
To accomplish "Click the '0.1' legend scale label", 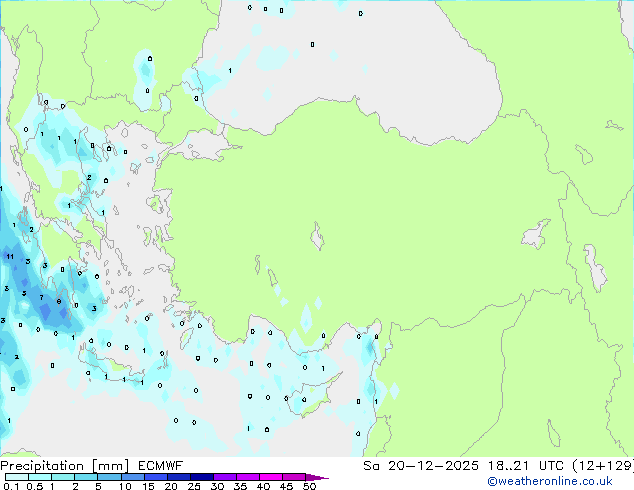I will coord(11,486).
